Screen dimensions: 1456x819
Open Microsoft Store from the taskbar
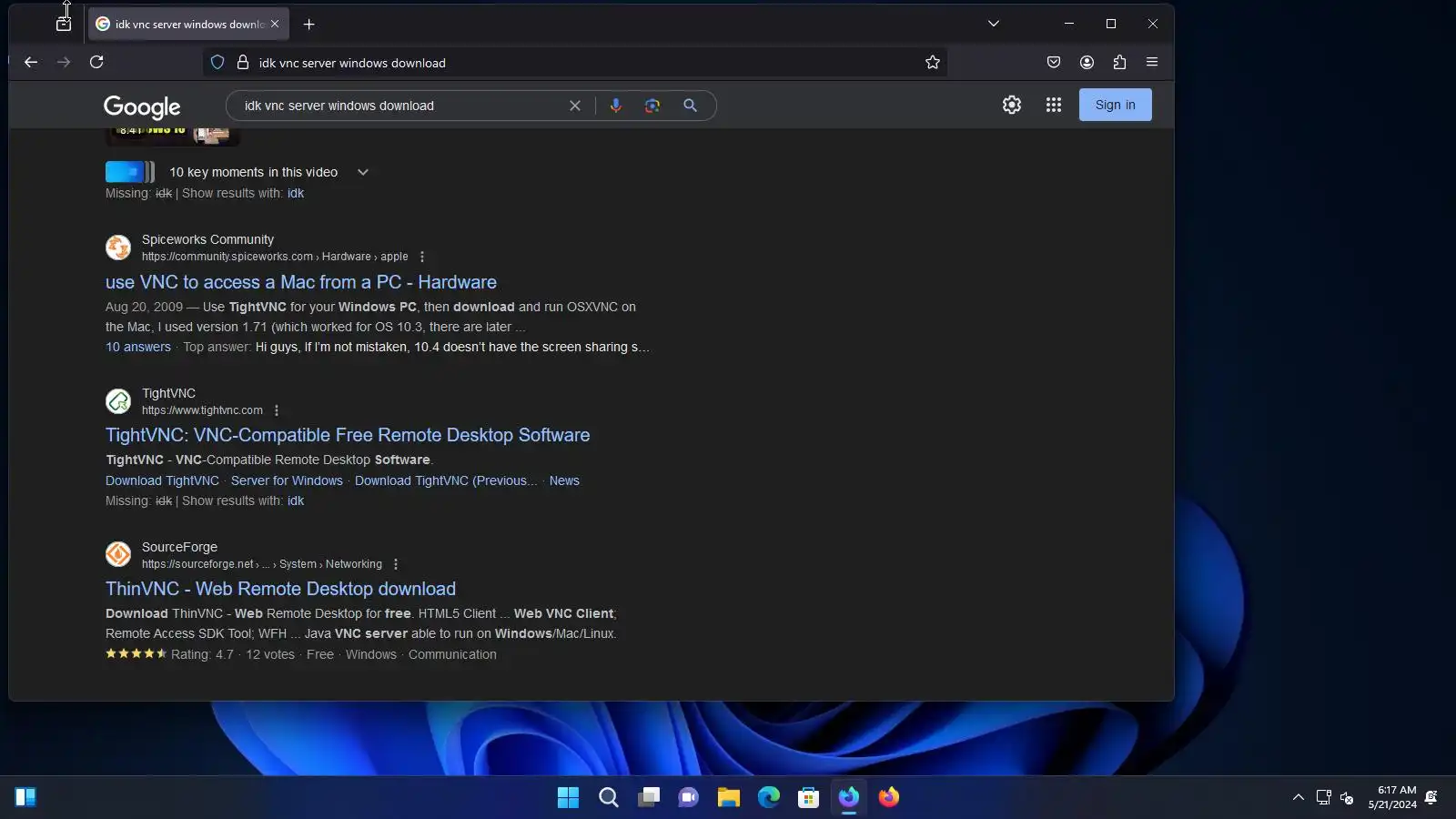coord(809,797)
